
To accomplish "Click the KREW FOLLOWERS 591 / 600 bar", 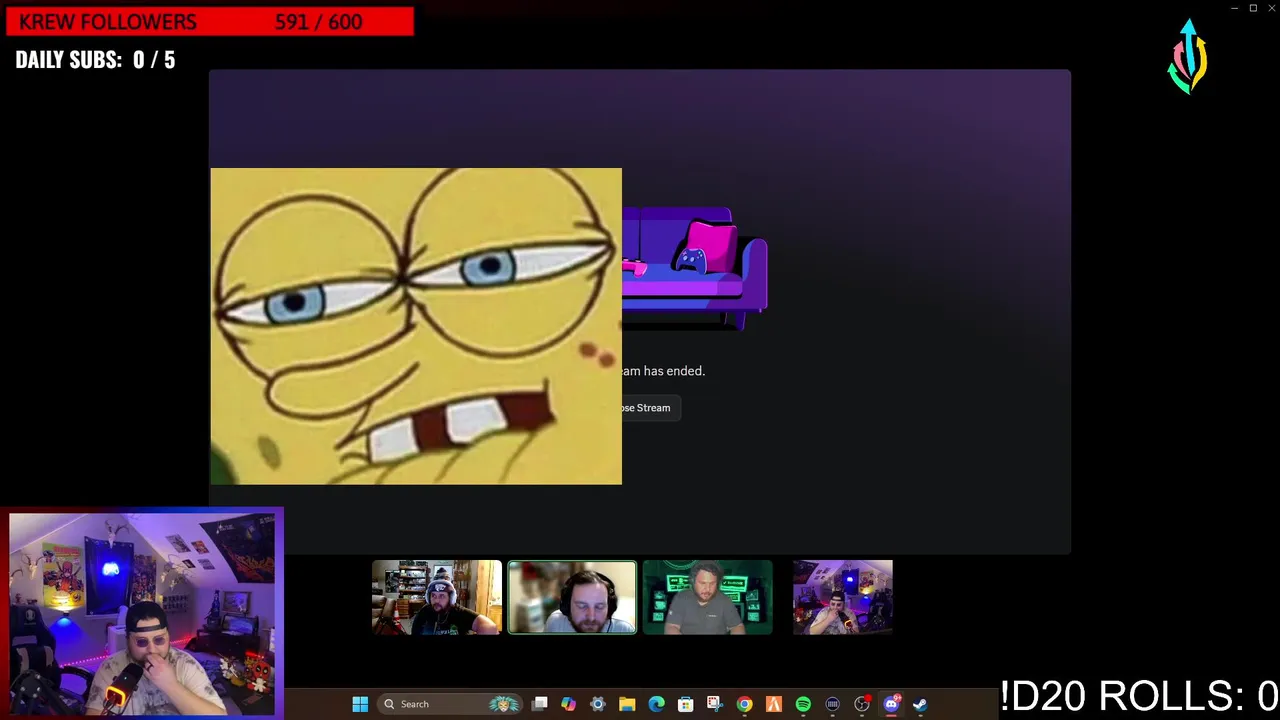I will 210,22.
